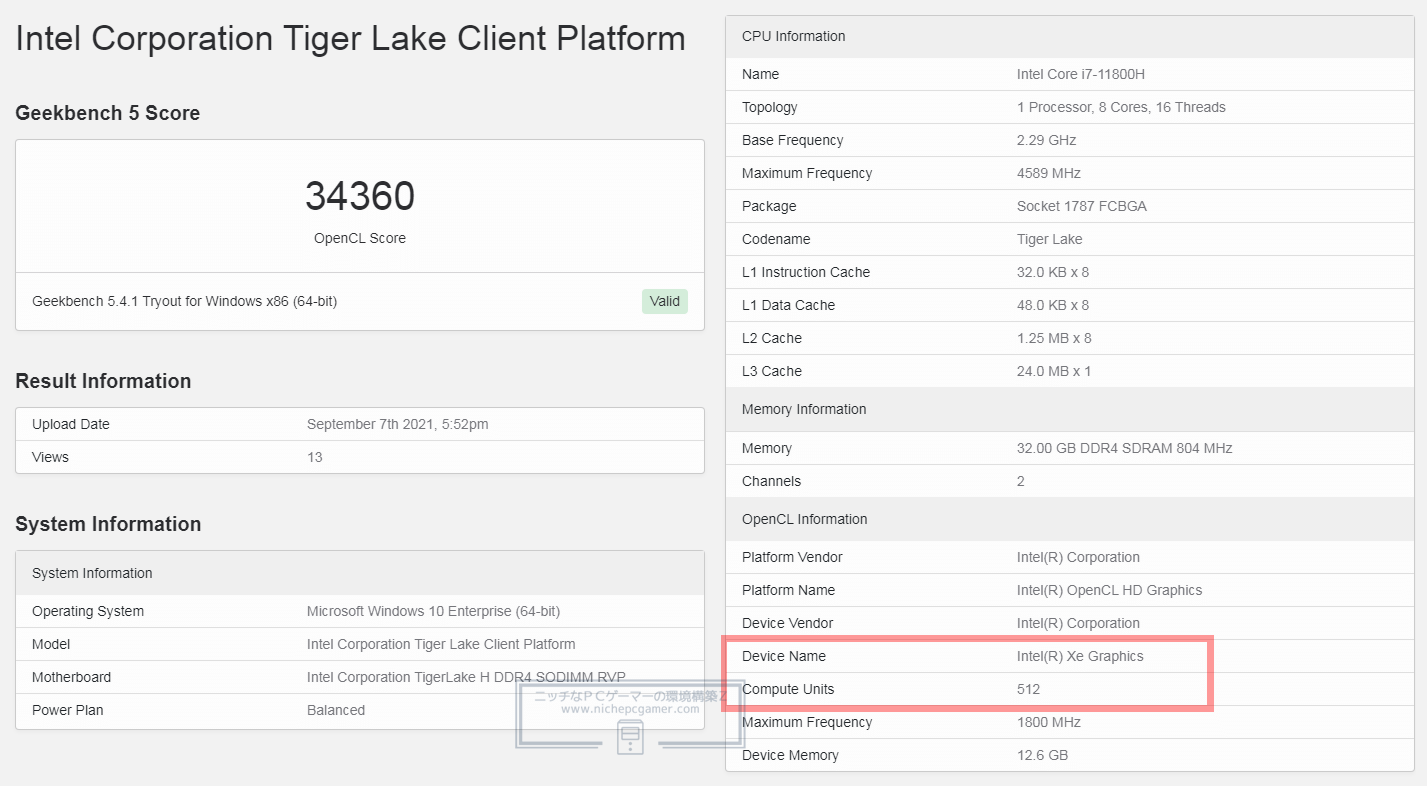Viewport: 1427px width, 786px height.
Task: Click the Codename value Tiger Lake
Action: (1050, 239)
